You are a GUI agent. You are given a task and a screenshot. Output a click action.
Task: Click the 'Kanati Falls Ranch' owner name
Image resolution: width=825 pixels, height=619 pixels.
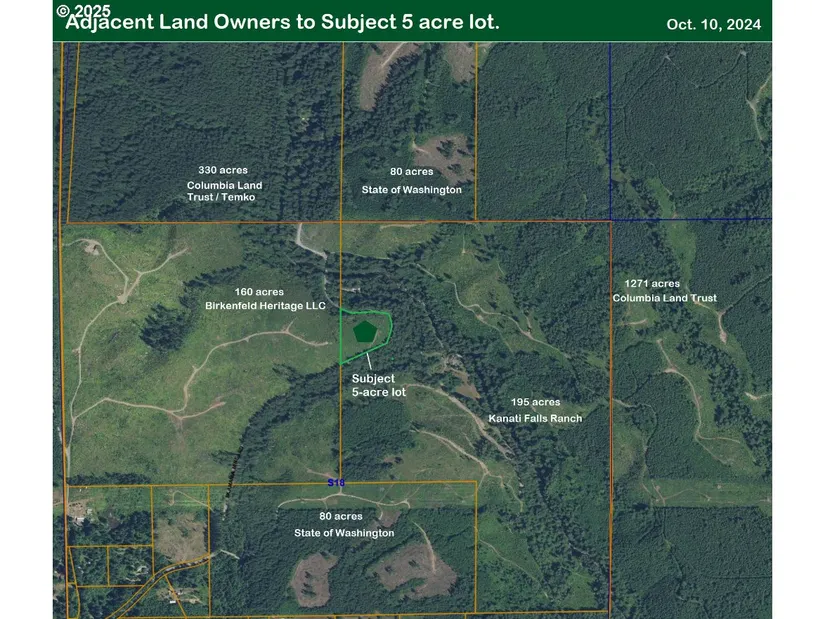click(534, 418)
